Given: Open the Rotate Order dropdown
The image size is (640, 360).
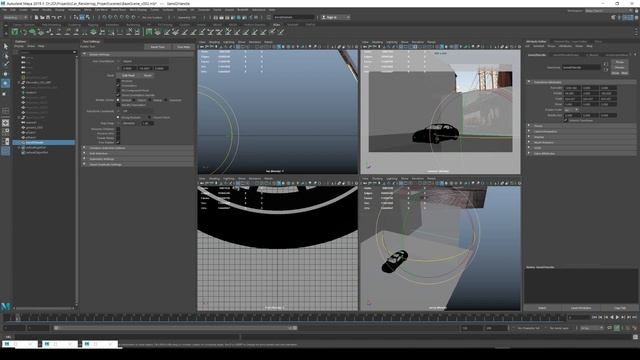Looking at the screenshot, I should coord(571,110).
